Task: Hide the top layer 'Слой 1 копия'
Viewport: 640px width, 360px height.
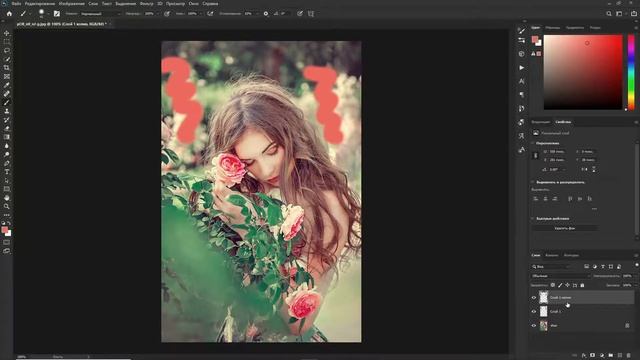Action: point(533,298)
